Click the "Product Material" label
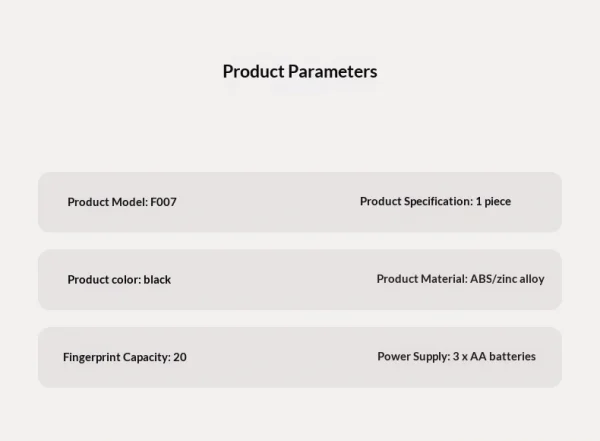This screenshot has width=600, height=441. [x=421, y=279]
